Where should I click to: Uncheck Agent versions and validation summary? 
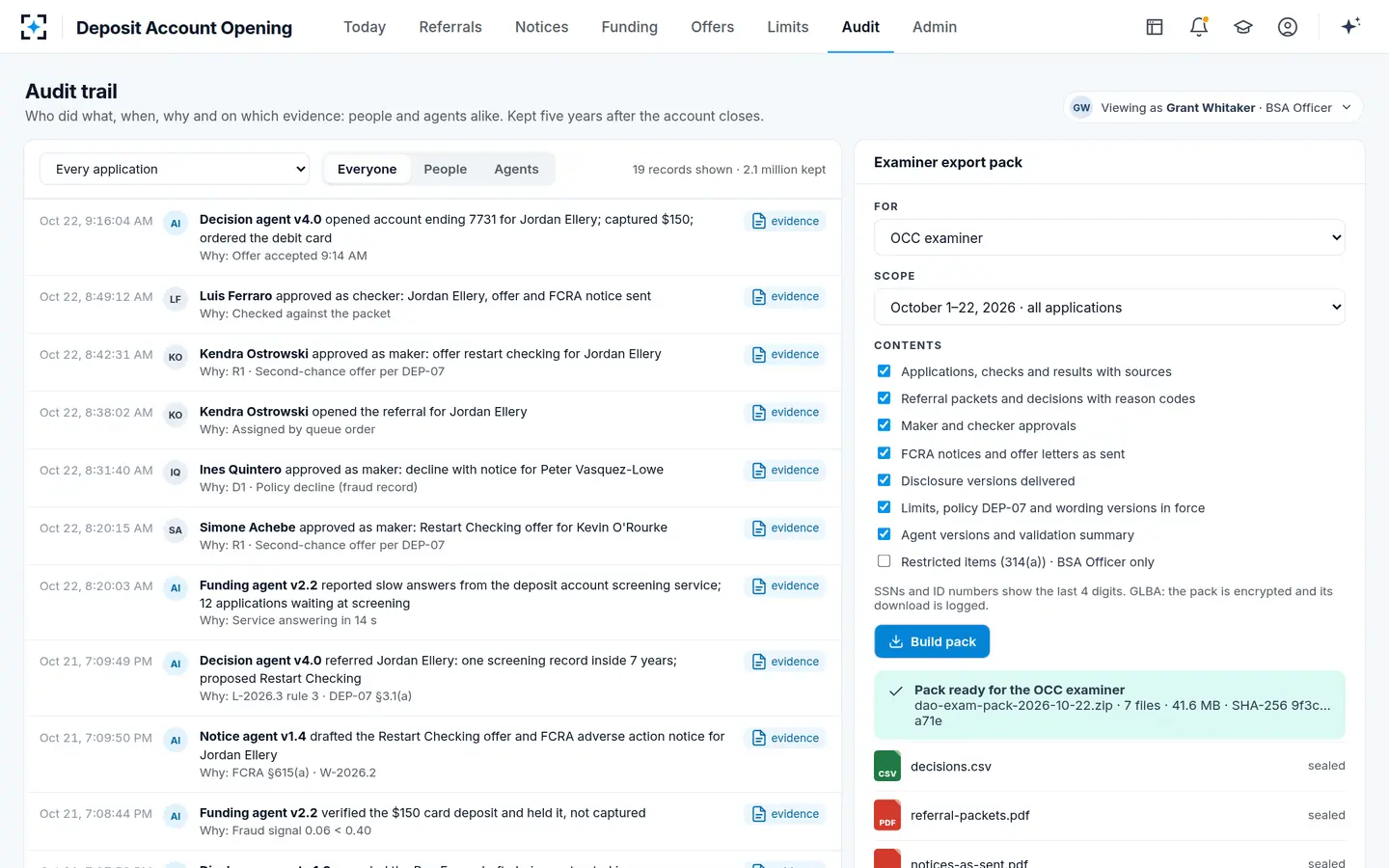(x=884, y=534)
